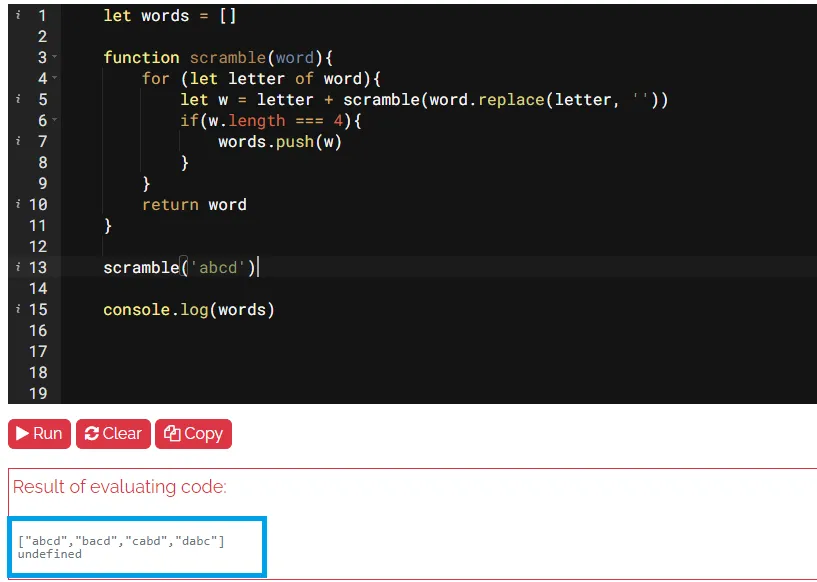The width and height of the screenshot is (817, 582).
Task: Click line number 9 in the gutter
Action: 42,183
